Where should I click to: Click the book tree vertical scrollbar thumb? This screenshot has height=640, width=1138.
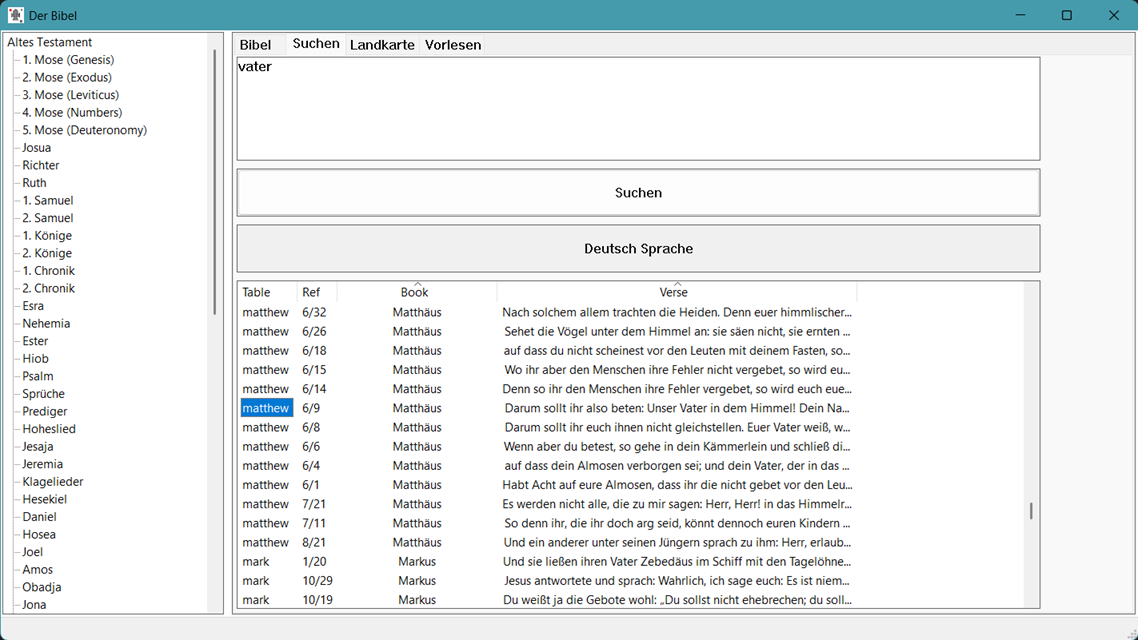(215, 181)
